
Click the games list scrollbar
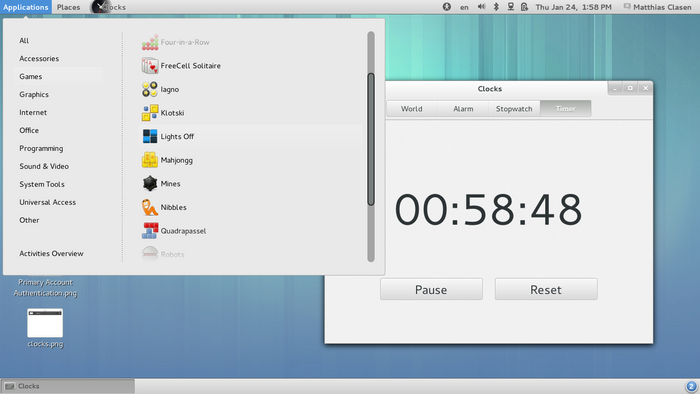(x=371, y=139)
